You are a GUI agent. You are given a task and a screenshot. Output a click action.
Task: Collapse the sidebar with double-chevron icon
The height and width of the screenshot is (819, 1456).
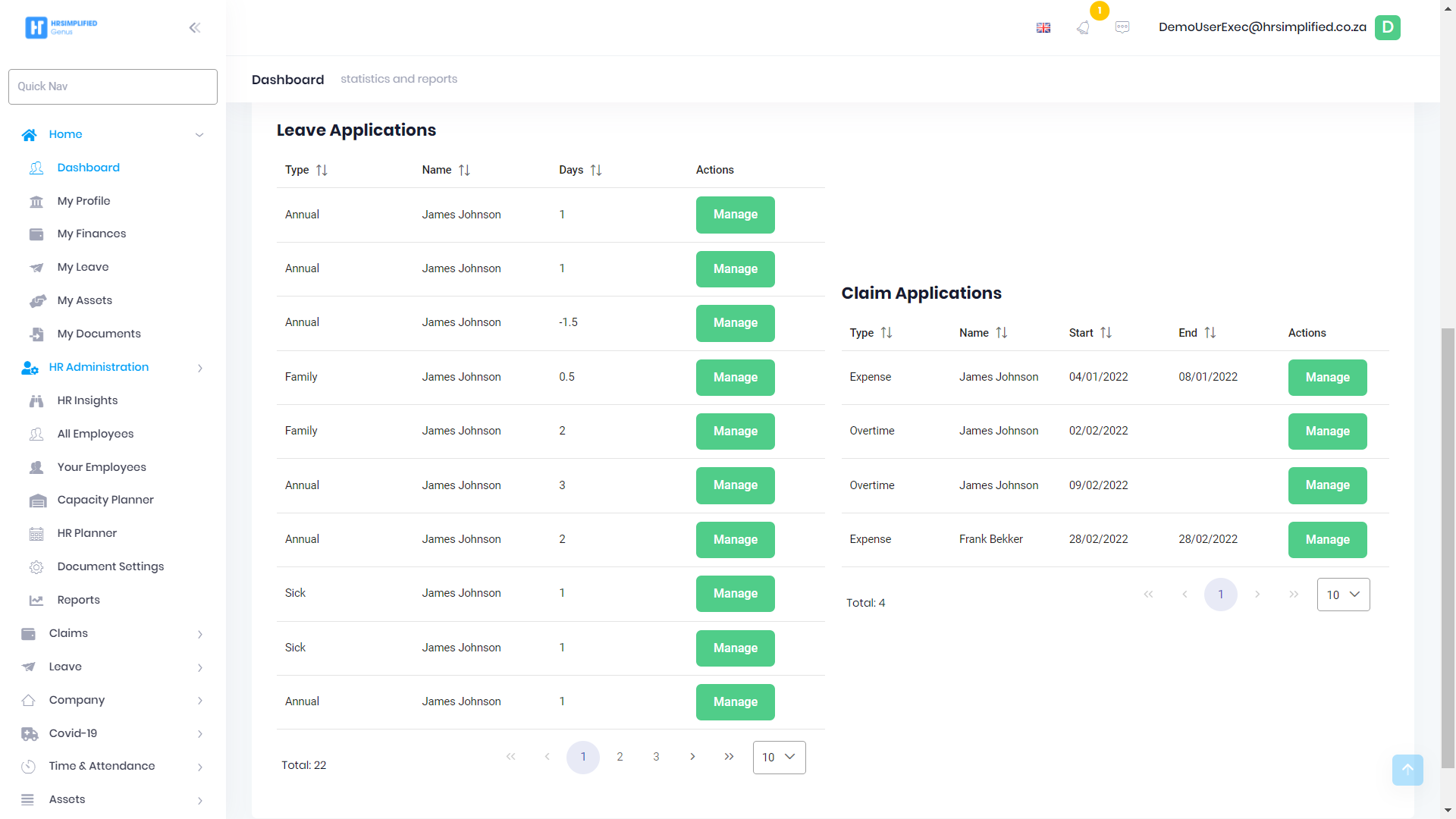195,28
